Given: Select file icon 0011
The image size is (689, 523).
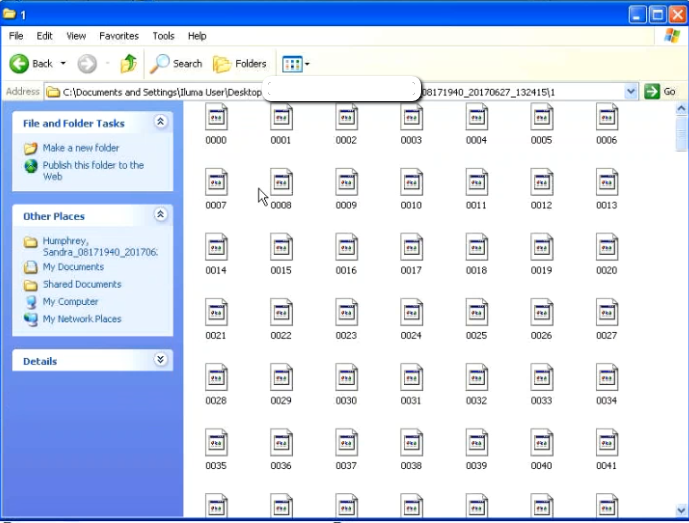Looking at the screenshot, I should click(477, 182).
